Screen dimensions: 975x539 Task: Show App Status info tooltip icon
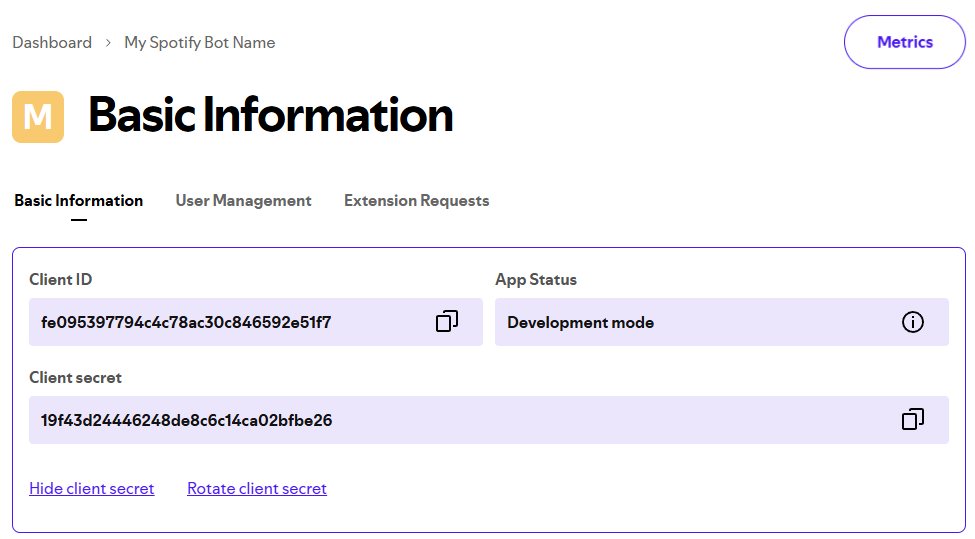[x=912, y=322]
